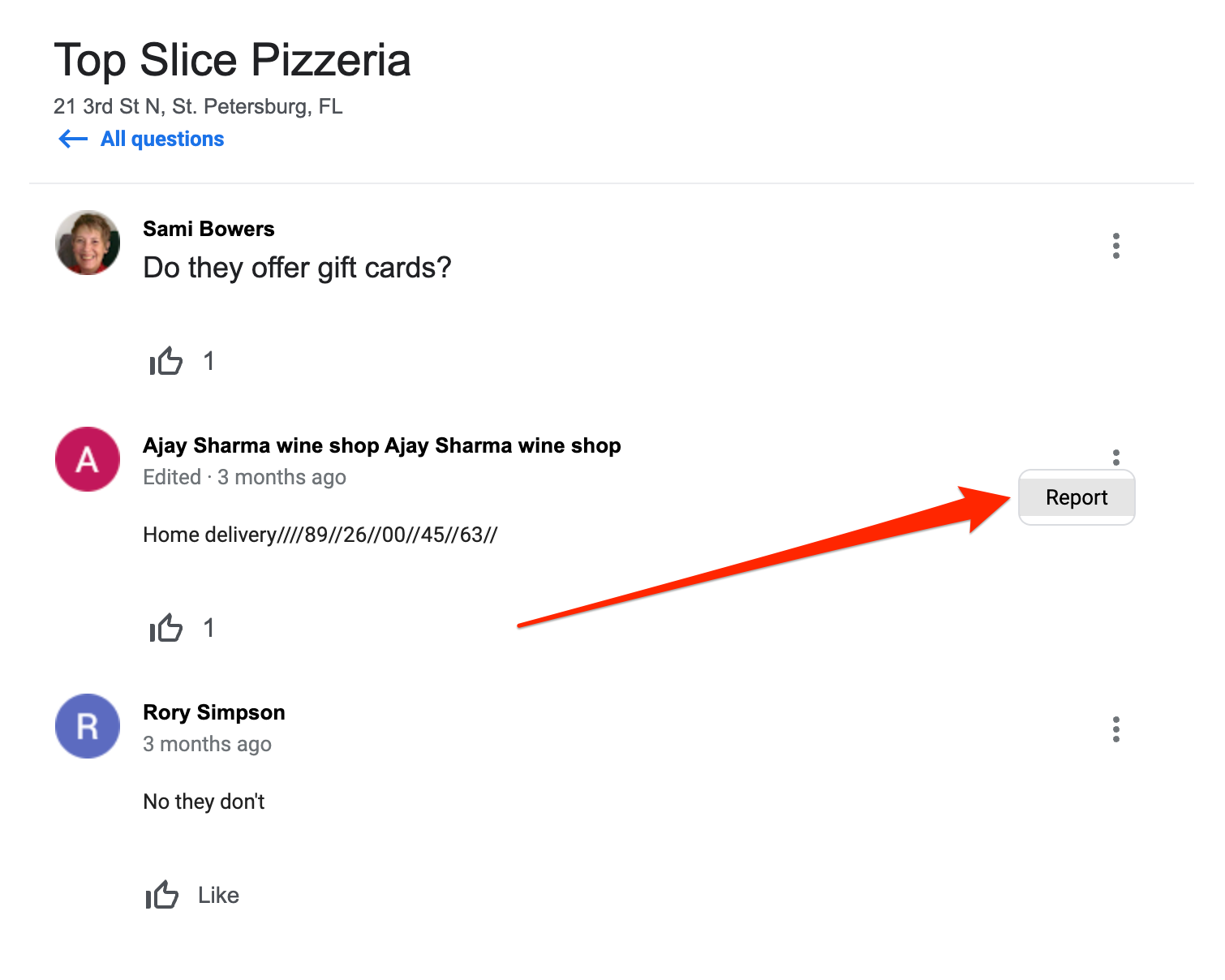Click the answer text "No they don't"
Image resolution: width=1225 pixels, height=980 pixels.
click(204, 802)
